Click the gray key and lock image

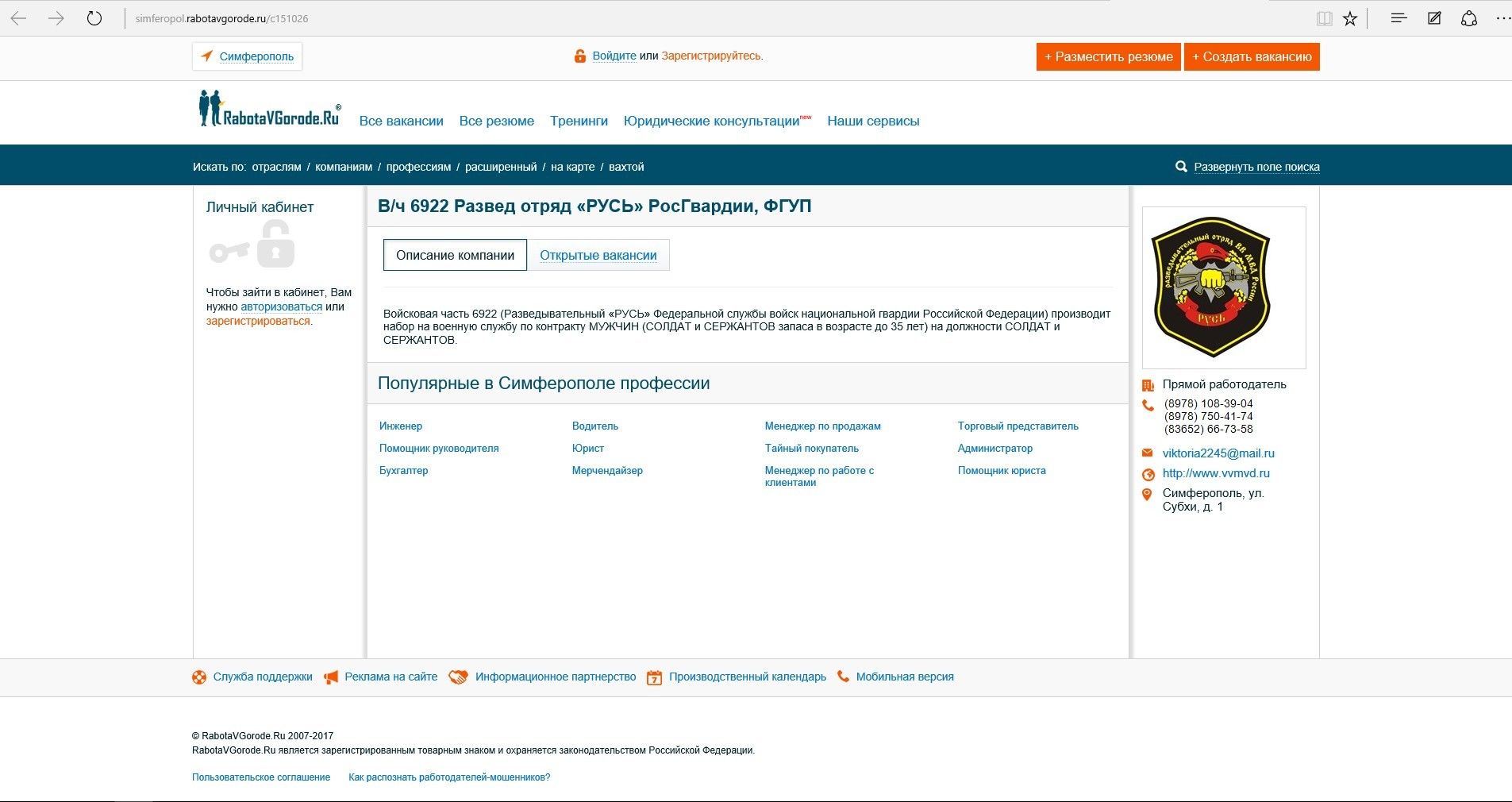click(x=252, y=245)
